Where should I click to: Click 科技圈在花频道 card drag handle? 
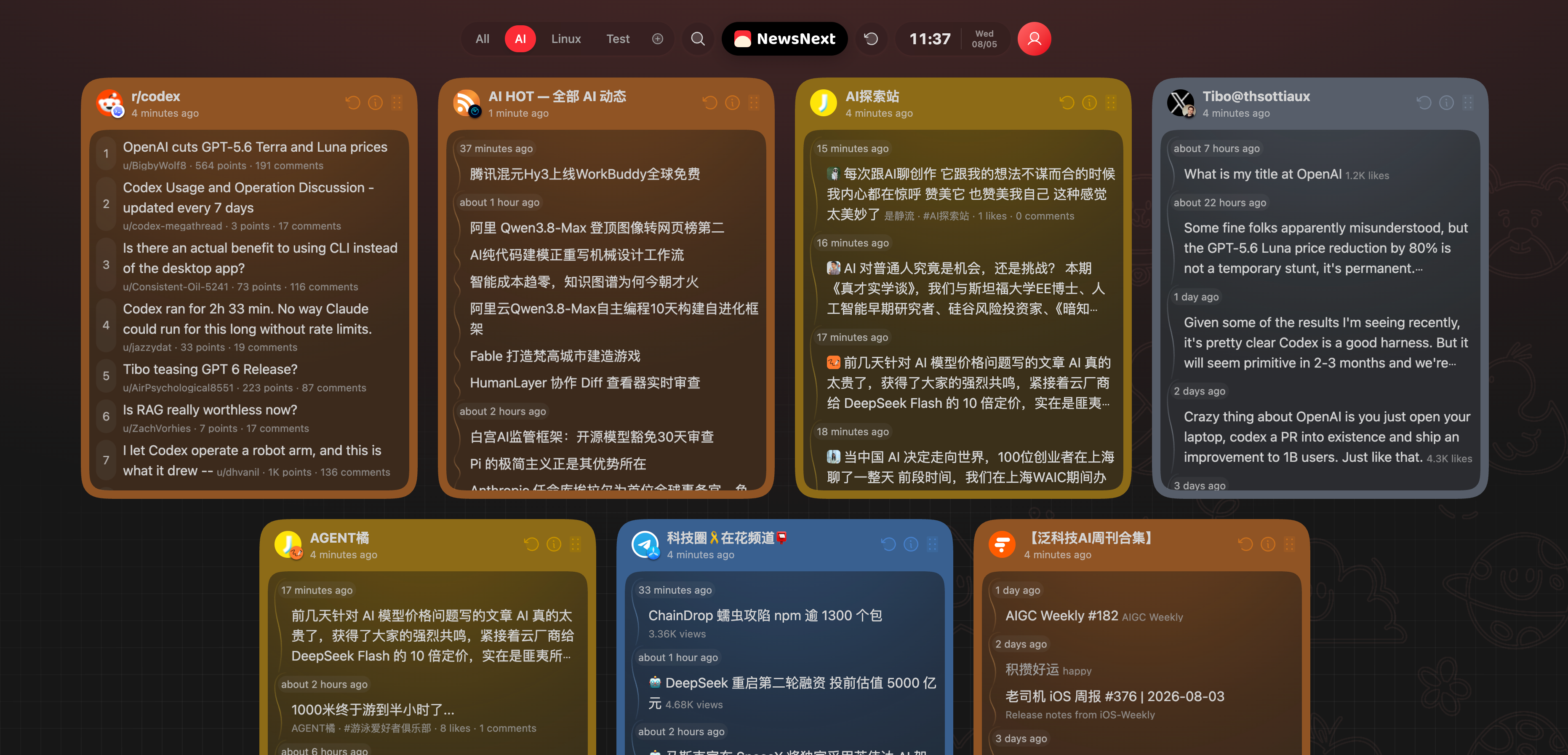coord(933,544)
